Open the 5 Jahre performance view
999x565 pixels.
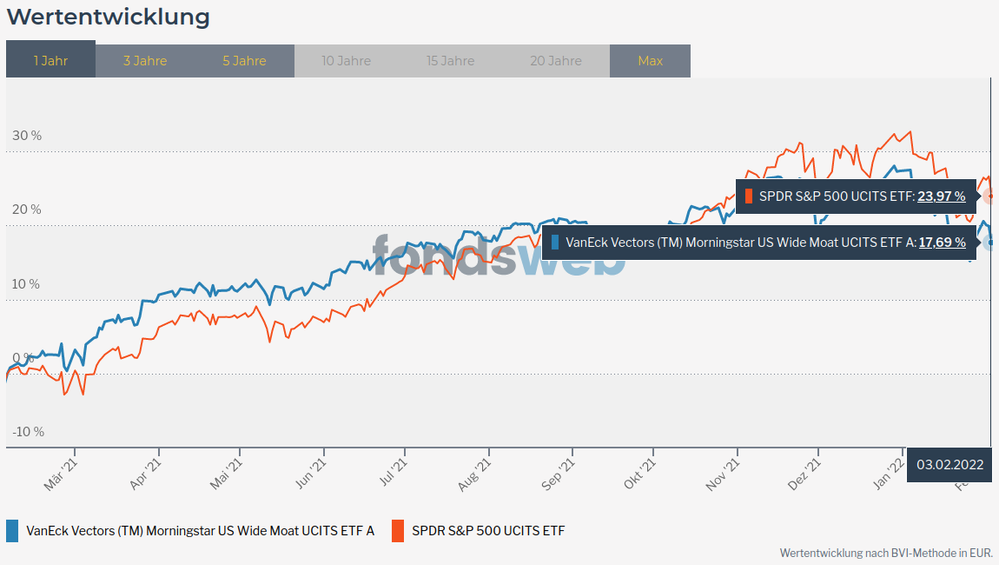click(x=244, y=60)
